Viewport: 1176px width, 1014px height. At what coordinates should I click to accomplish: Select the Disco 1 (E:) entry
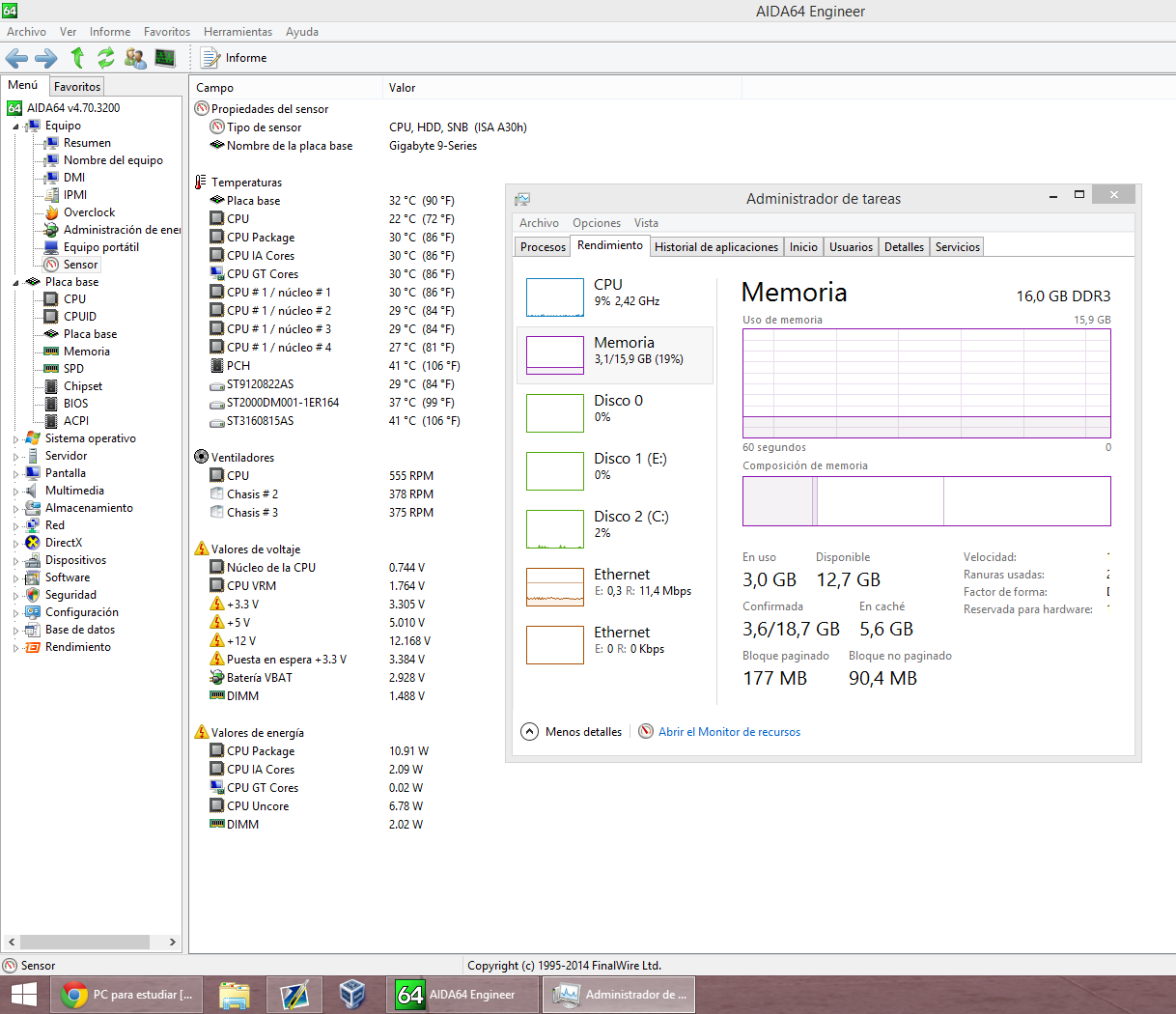point(615,470)
